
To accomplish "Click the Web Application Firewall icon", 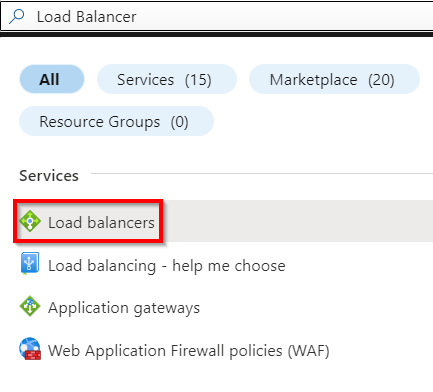I will pos(30,349).
